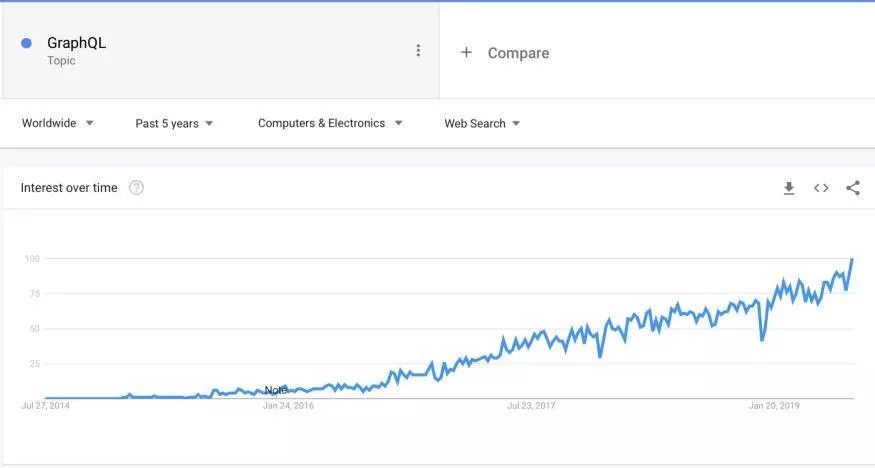
Task: Click the plus icon beside Compare
Action: click(x=466, y=52)
